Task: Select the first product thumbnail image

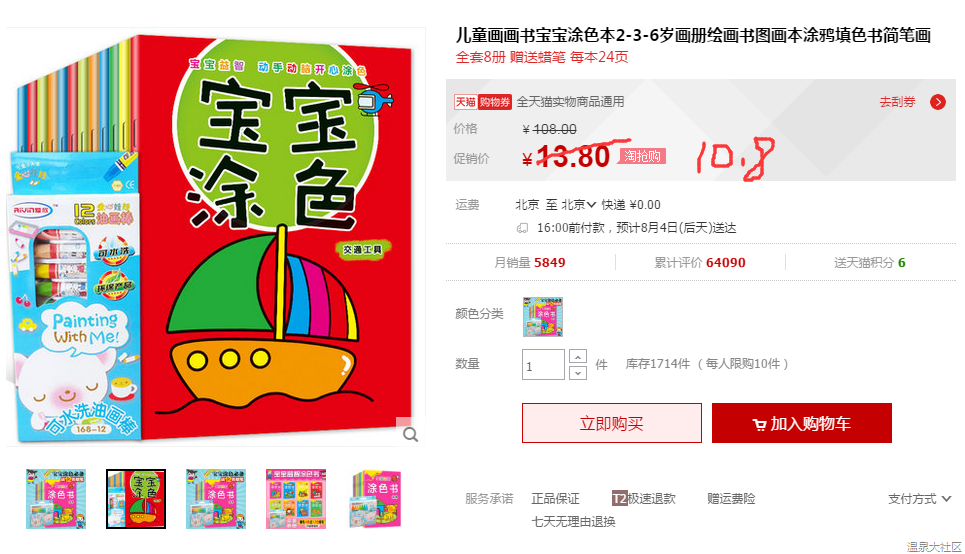Action: point(56,499)
